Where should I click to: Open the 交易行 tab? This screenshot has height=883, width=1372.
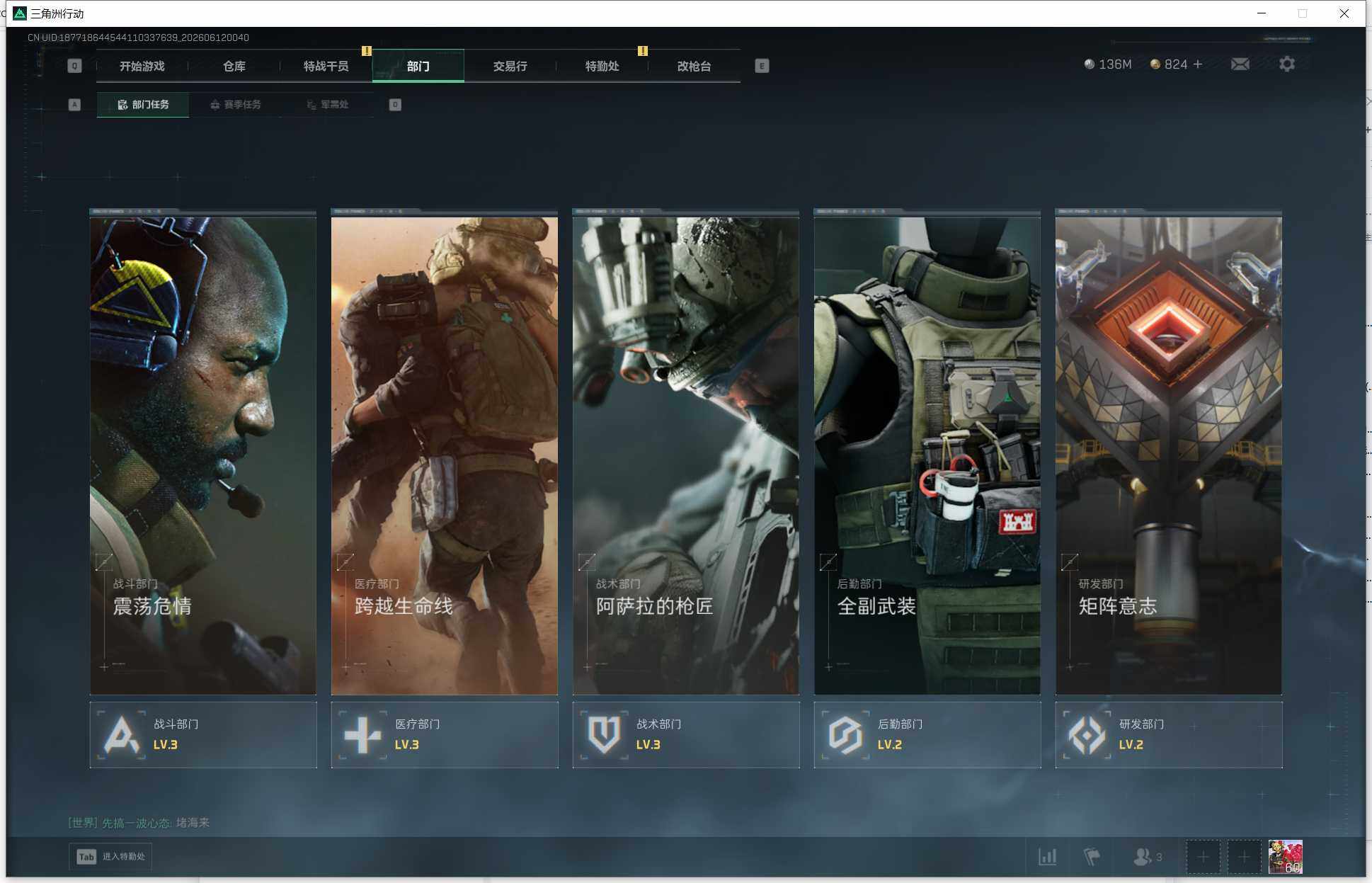tap(510, 66)
